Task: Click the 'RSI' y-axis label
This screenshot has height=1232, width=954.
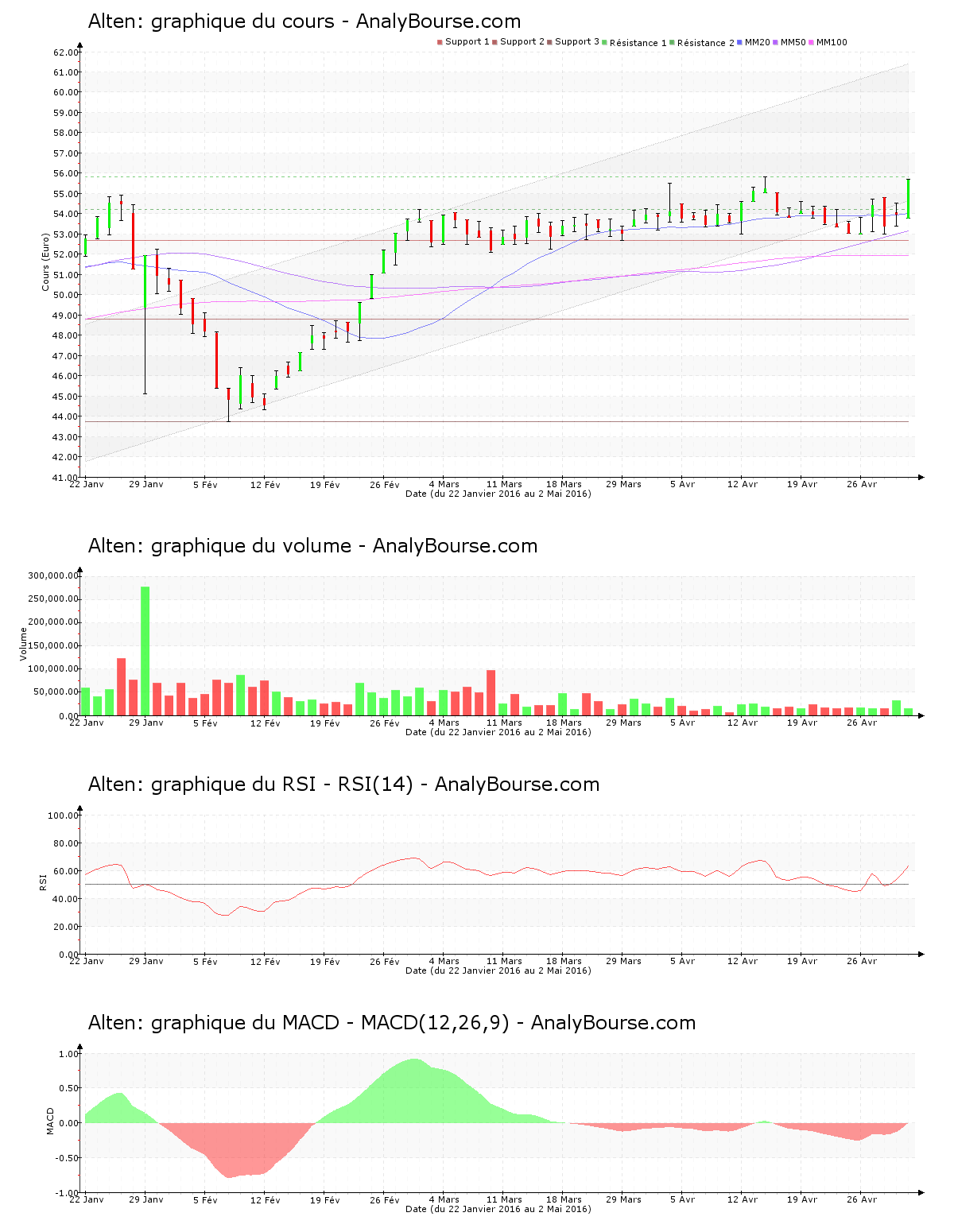Action: pyautogui.click(x=43, y=882)
